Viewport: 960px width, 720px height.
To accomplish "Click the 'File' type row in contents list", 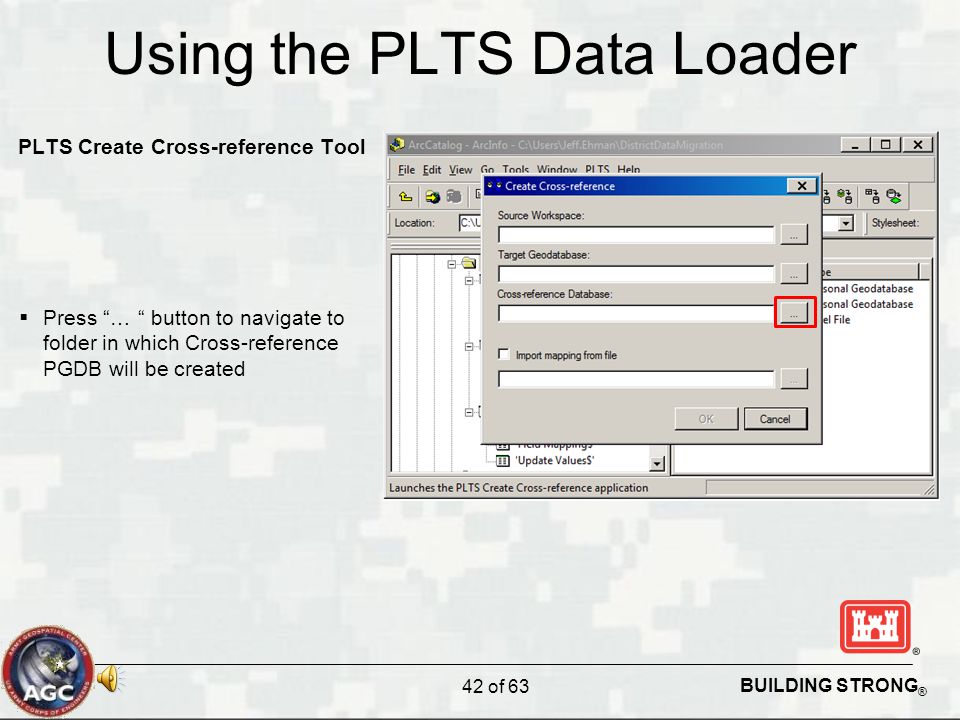I will point(836,320).
